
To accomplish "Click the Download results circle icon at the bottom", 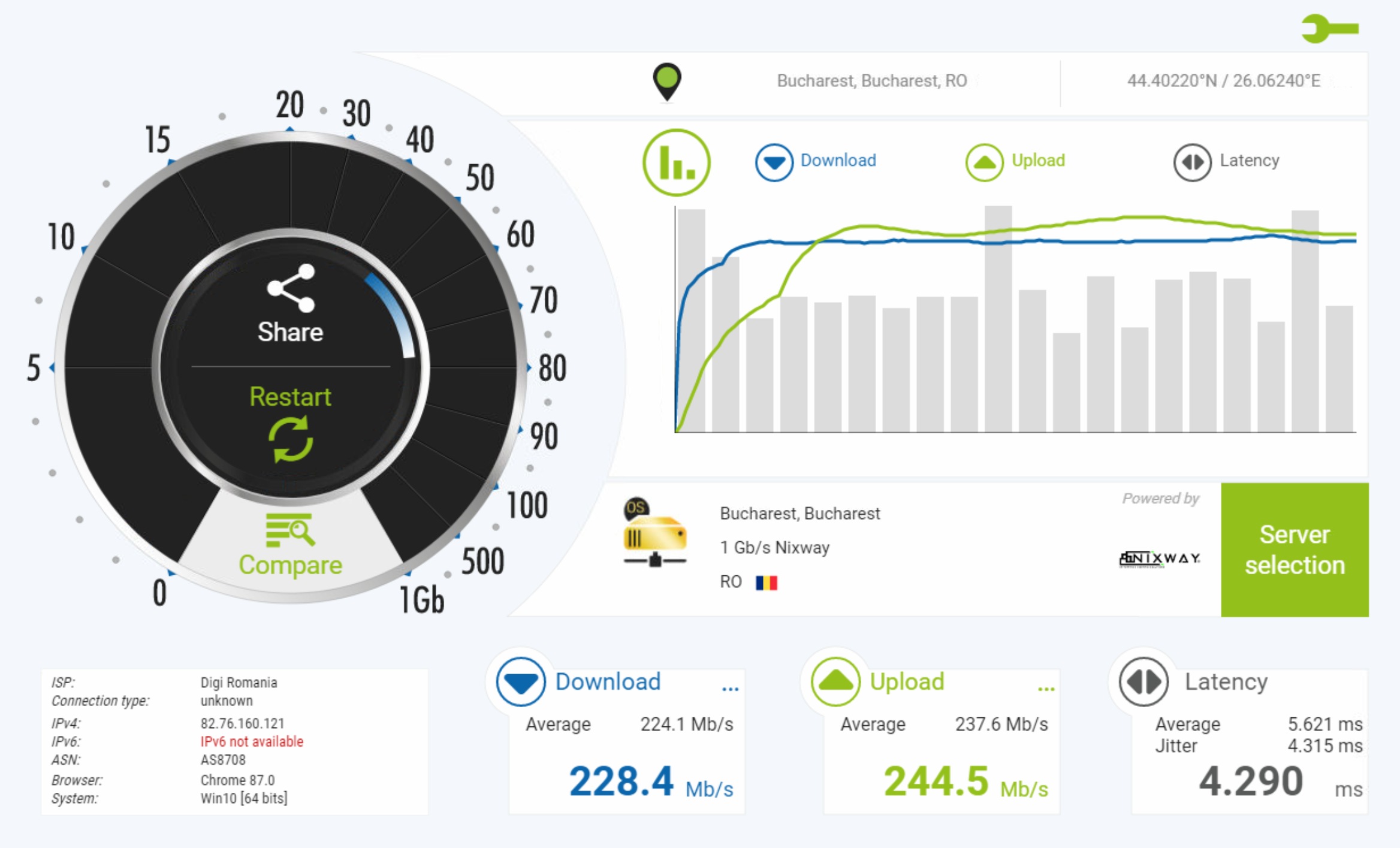I will click(x=520, y=681).
